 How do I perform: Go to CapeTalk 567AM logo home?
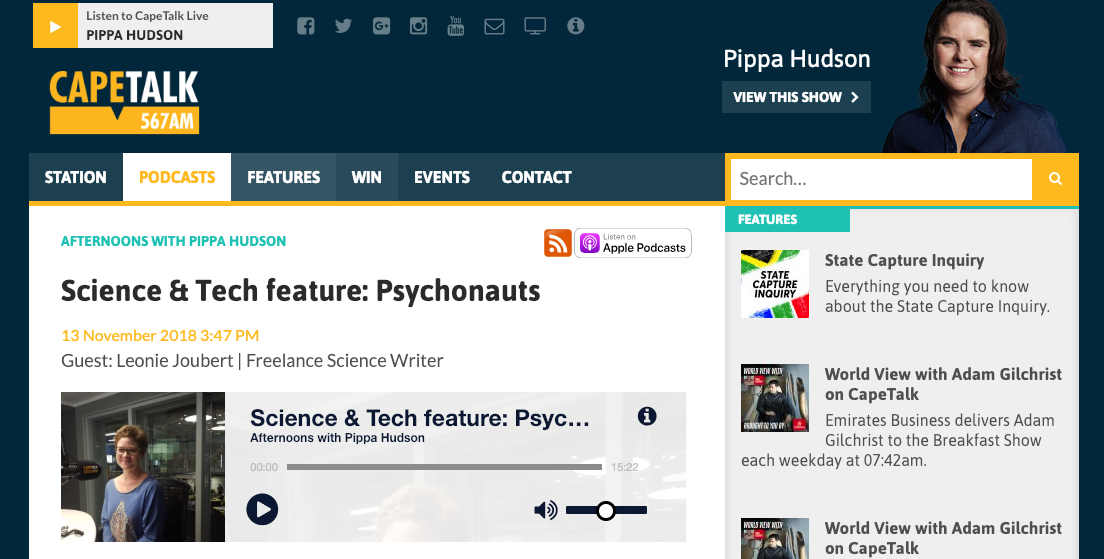pyautogui.click(x=124, y=102)
